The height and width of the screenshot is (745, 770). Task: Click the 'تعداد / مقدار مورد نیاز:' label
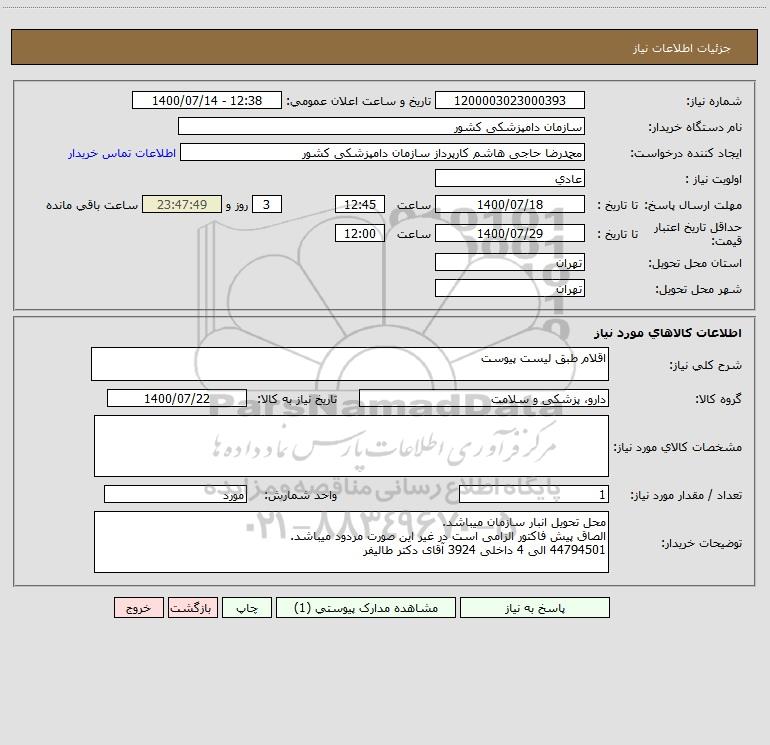click(x=686, y=496)
